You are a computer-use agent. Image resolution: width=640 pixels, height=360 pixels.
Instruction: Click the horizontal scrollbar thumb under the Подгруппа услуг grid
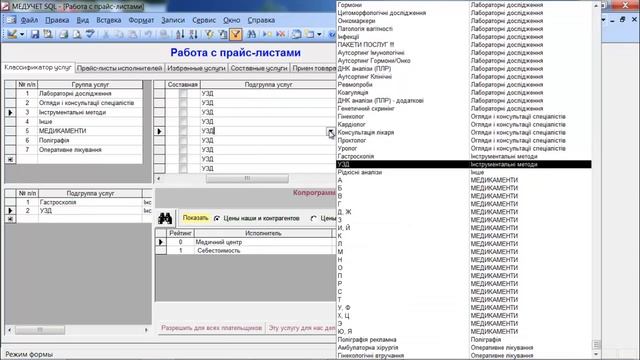(x=247, y=178)
